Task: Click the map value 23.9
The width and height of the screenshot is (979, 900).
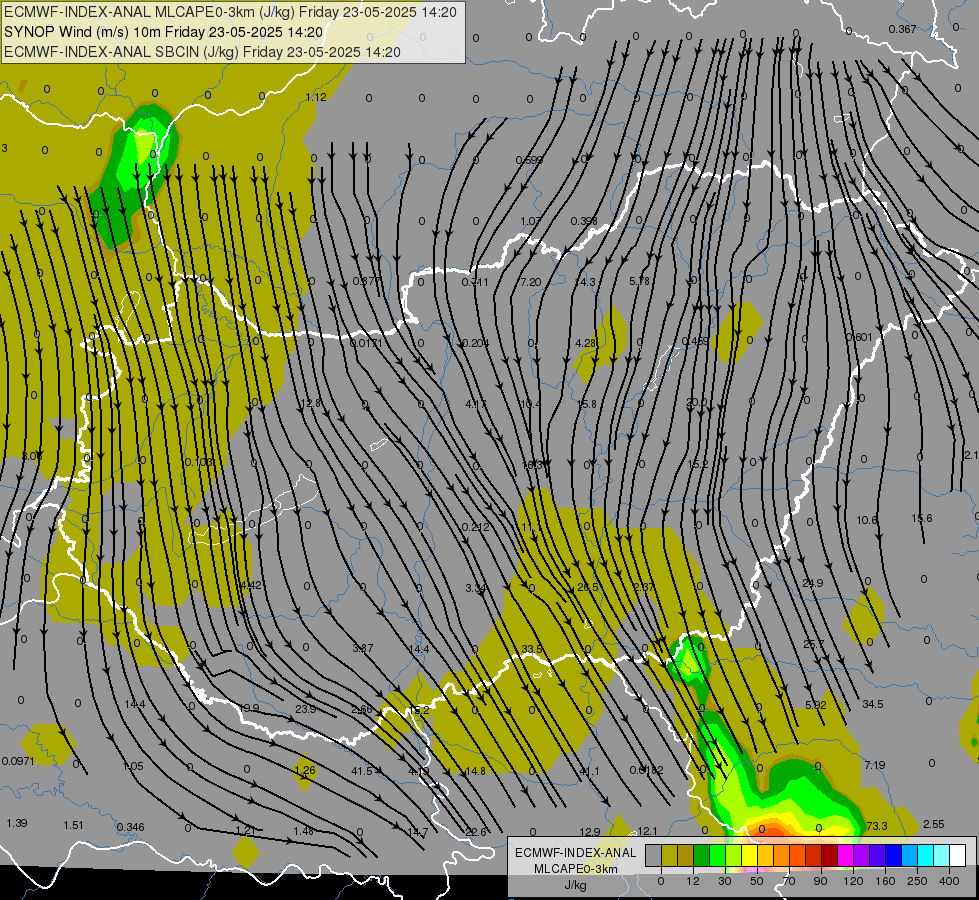Action: 305,709
